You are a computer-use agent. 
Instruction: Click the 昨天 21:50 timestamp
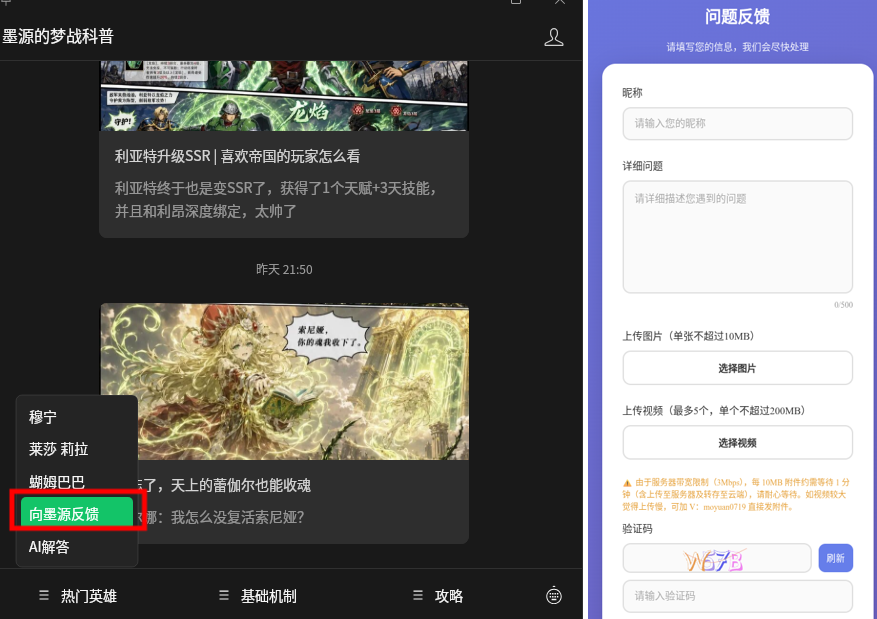284,270
